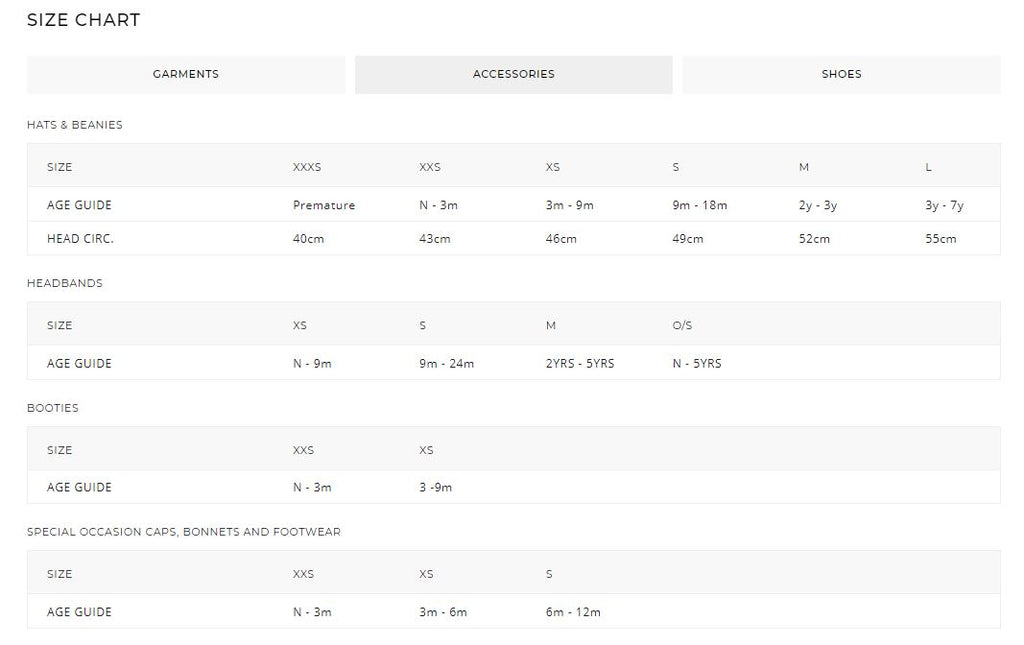Click the SIZE CHART heading
This screenshot has height=645, width=1024.
84,20
